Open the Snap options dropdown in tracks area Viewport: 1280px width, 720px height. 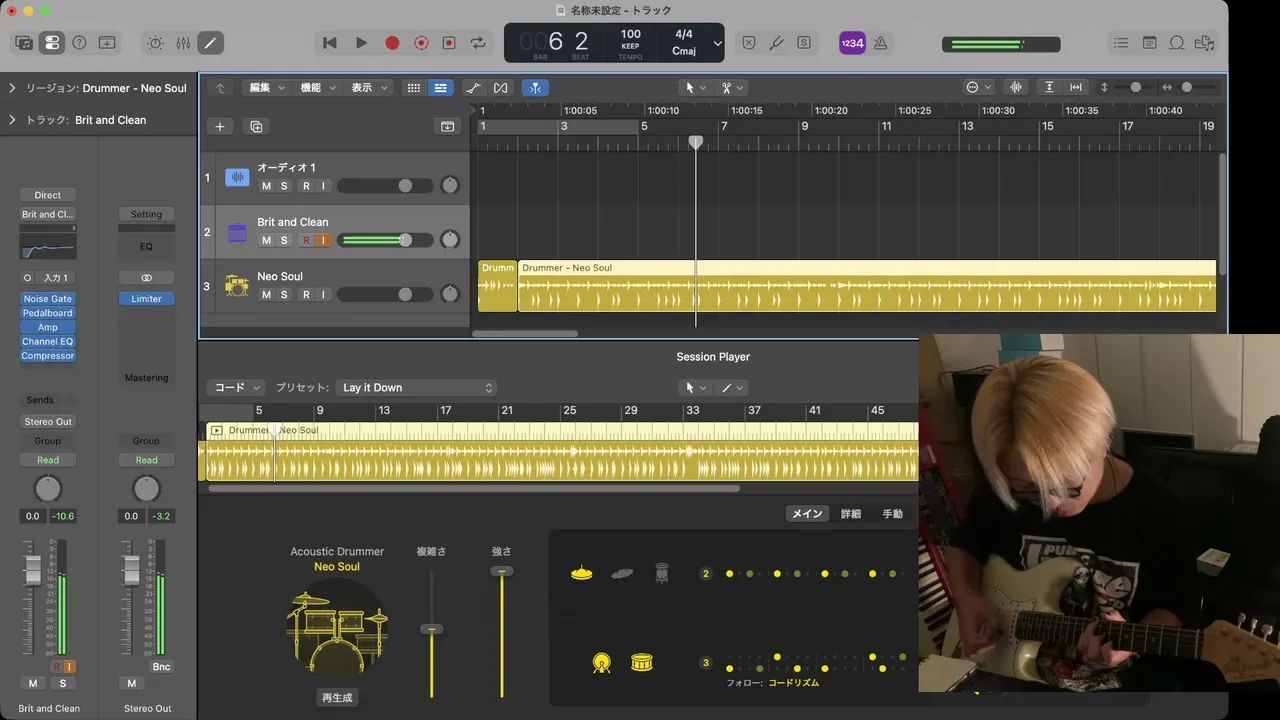click(979, 88)
